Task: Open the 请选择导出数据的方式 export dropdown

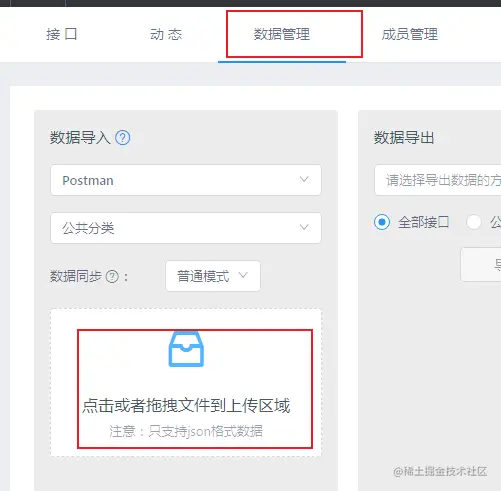Action: point(438,180)
